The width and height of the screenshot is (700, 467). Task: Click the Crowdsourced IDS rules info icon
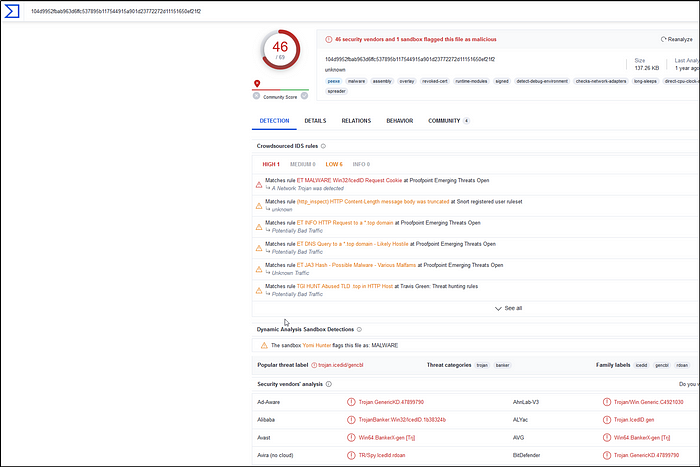(323, 146)
